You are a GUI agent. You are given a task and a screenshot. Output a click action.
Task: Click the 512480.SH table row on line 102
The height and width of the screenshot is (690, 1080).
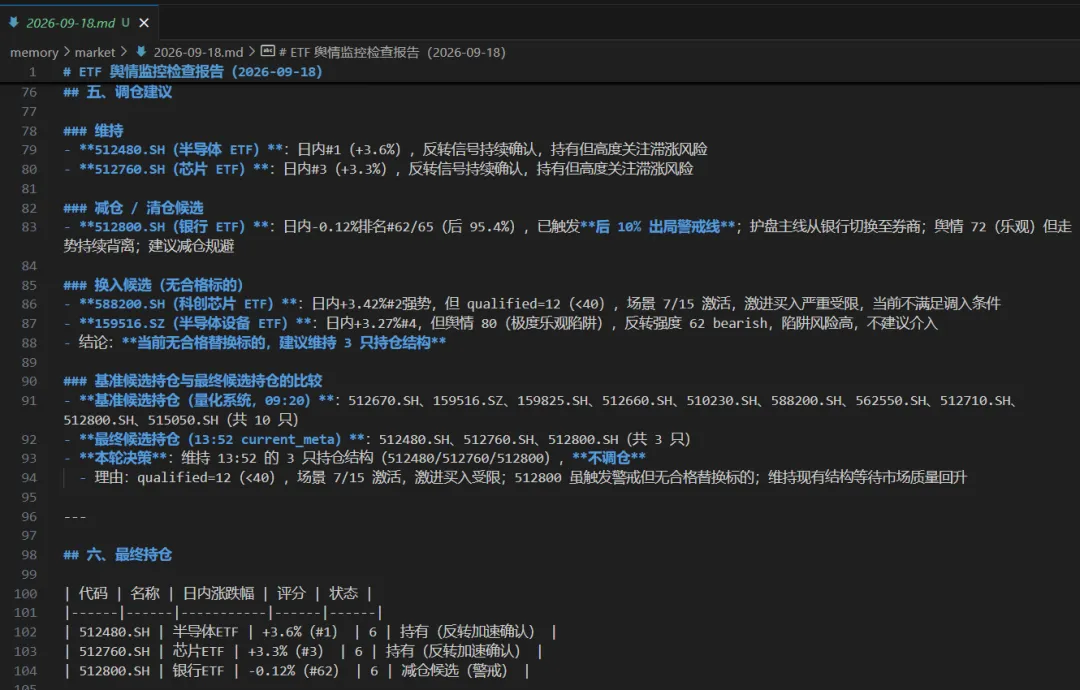pos(310,632)
